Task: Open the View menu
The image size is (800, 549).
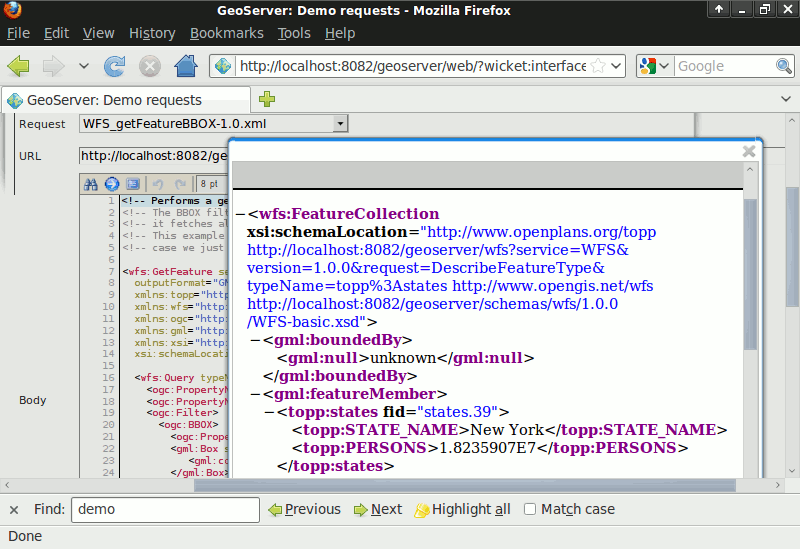Action: tap(98, 33)
